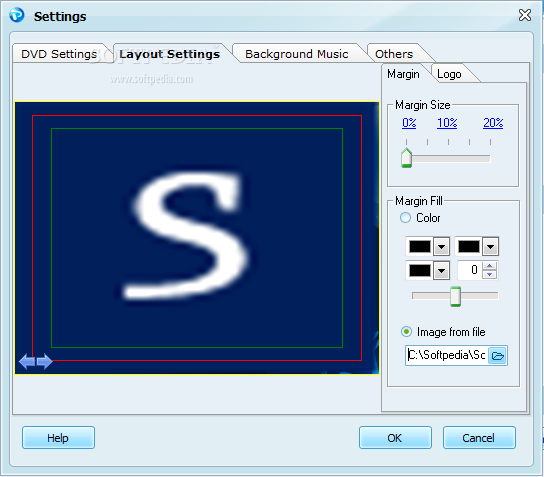Screen dimensions: 544x477
Task: Click the second black swatch in top row
Action: click(x=469, y=247)
